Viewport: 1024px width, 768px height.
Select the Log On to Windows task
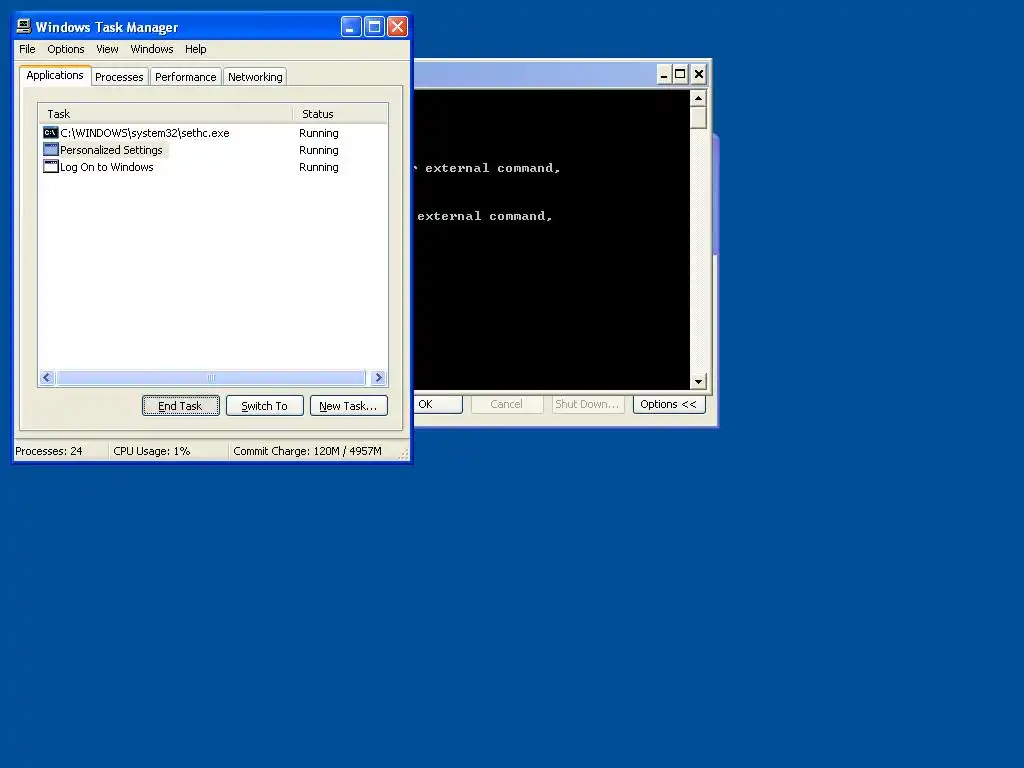[x=212, y=167]
